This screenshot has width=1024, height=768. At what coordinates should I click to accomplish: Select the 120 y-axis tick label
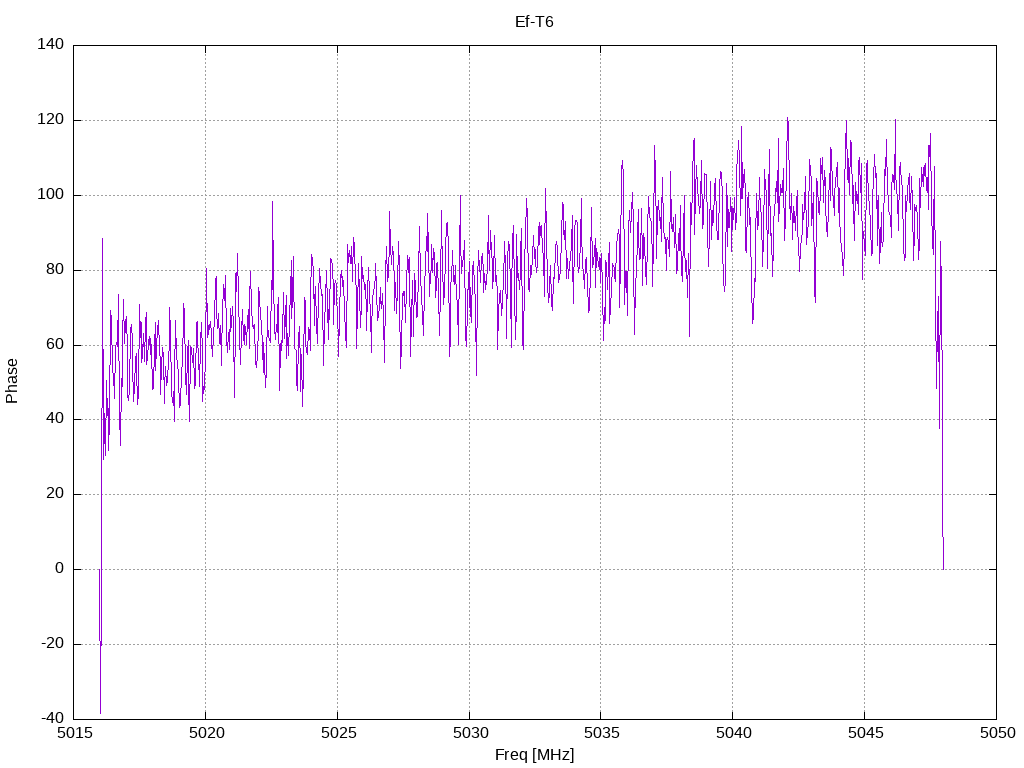tap(52, 120)
